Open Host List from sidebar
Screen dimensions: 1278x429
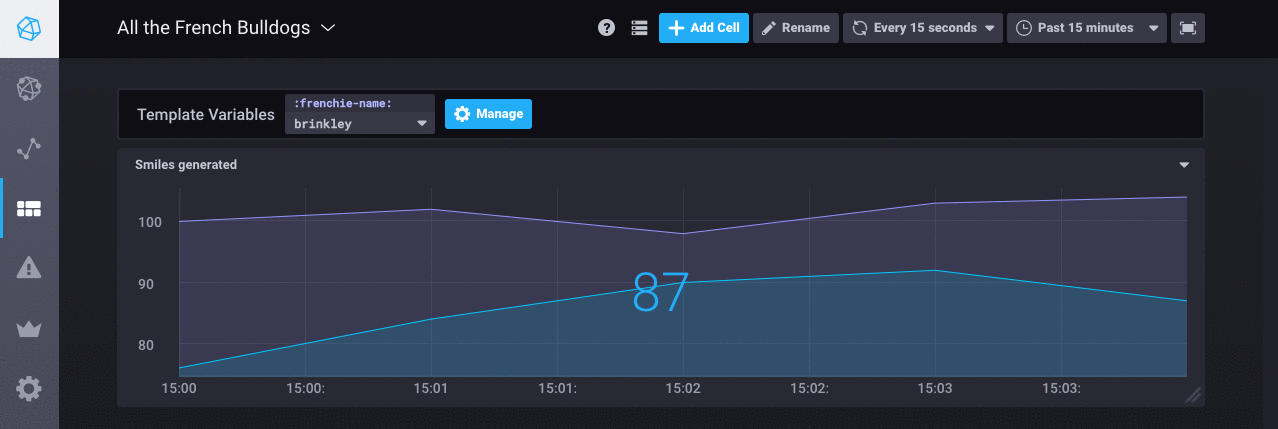coord(29,89)
